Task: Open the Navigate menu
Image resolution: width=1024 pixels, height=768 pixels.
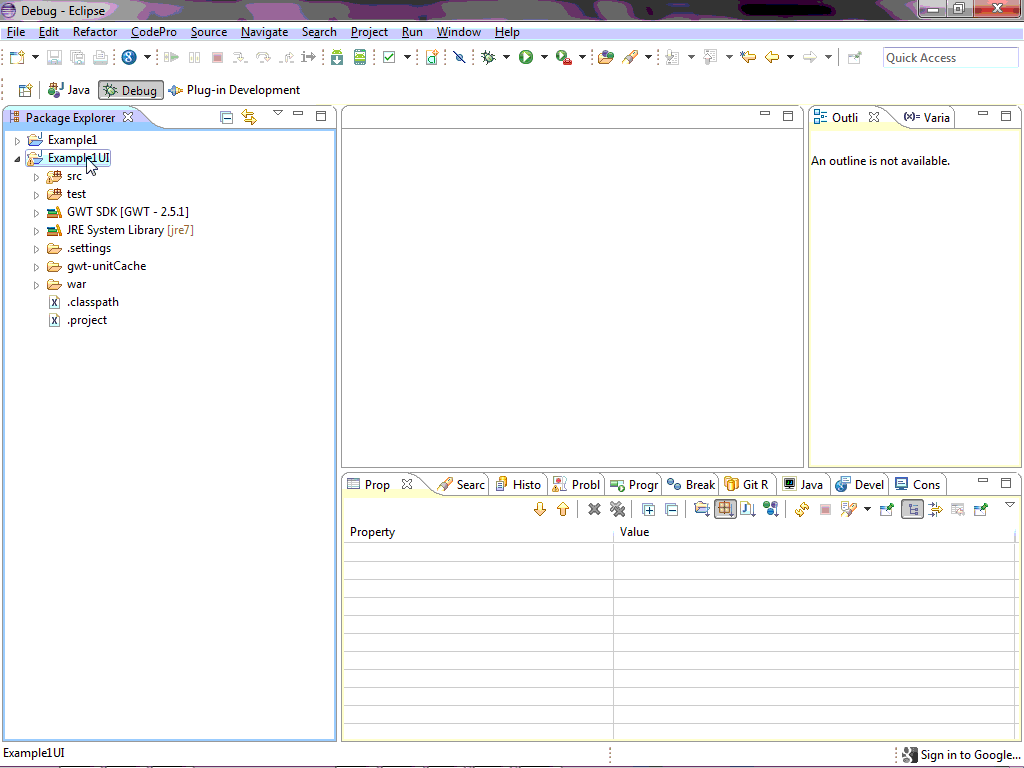Action: (x=264, y=32)
